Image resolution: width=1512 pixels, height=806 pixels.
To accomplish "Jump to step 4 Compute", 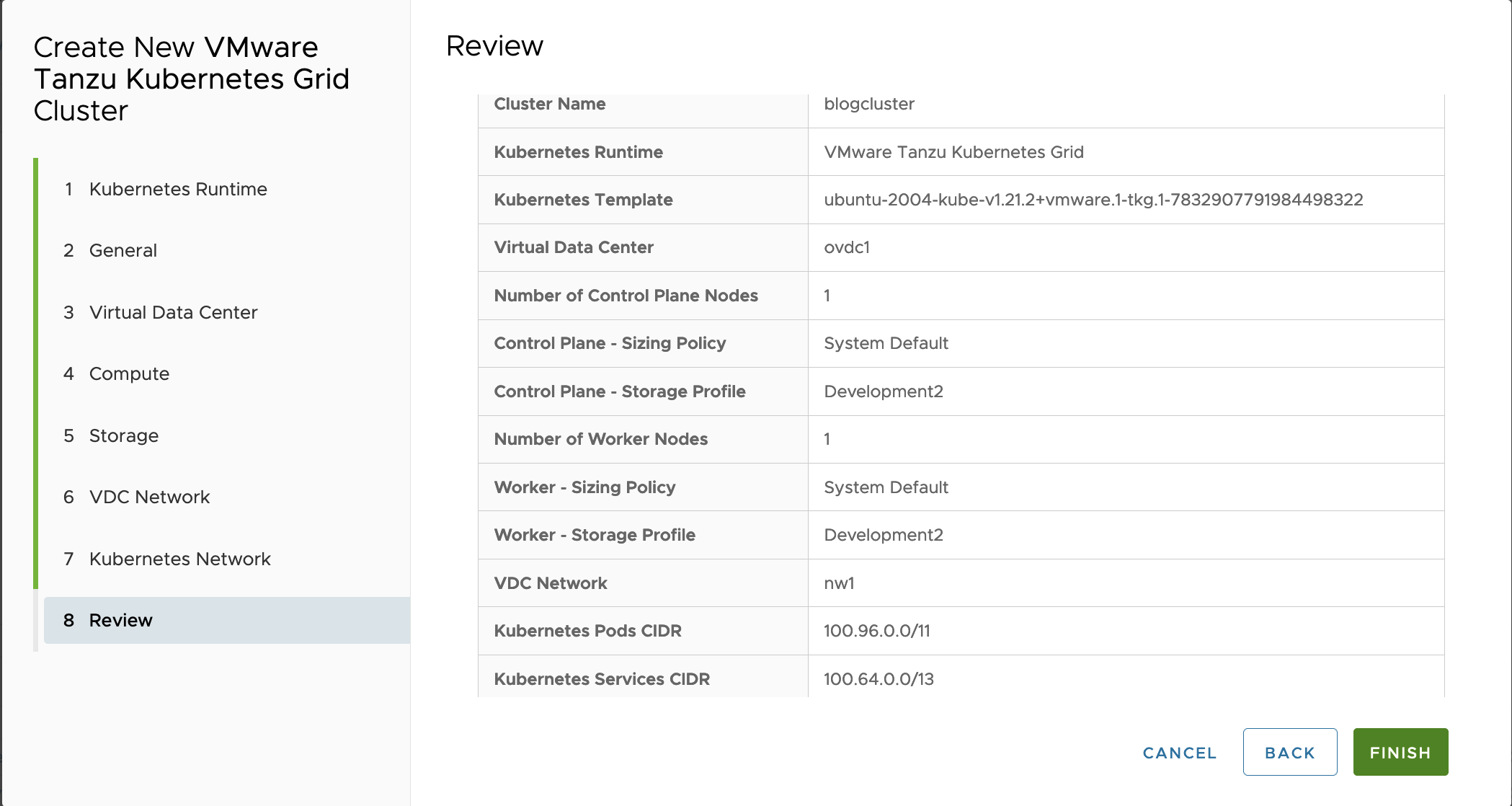I will pos(129,373).
